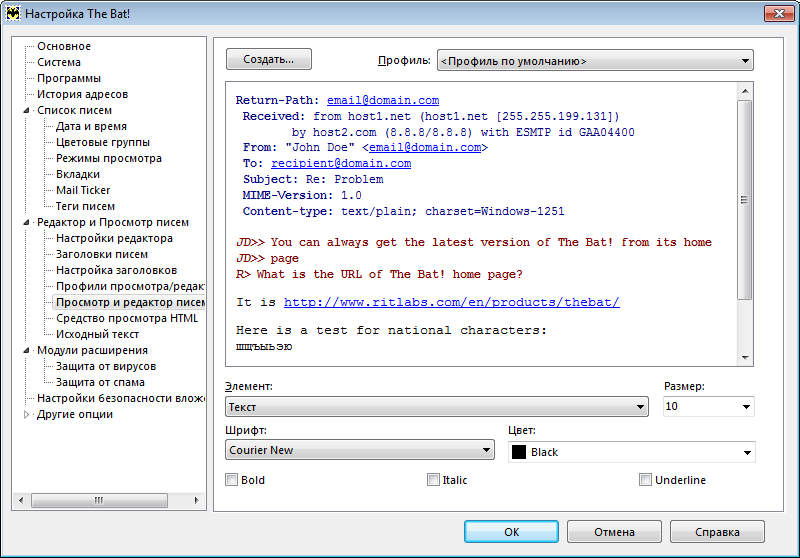Enable the Bold checkbox

pos(232,480)
